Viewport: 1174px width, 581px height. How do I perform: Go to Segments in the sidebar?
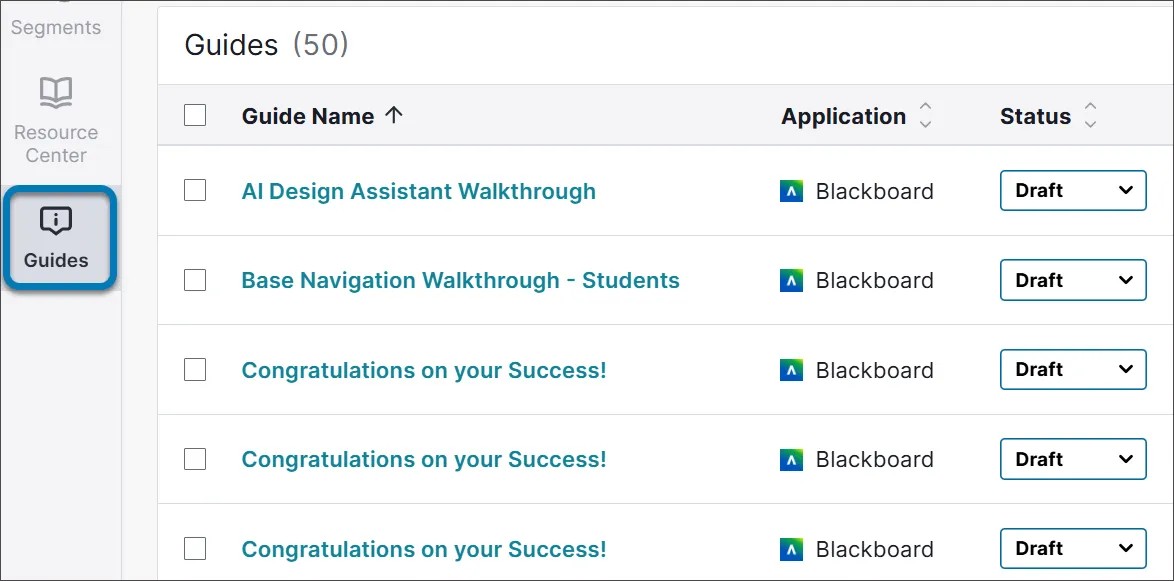tap(56, 27)
